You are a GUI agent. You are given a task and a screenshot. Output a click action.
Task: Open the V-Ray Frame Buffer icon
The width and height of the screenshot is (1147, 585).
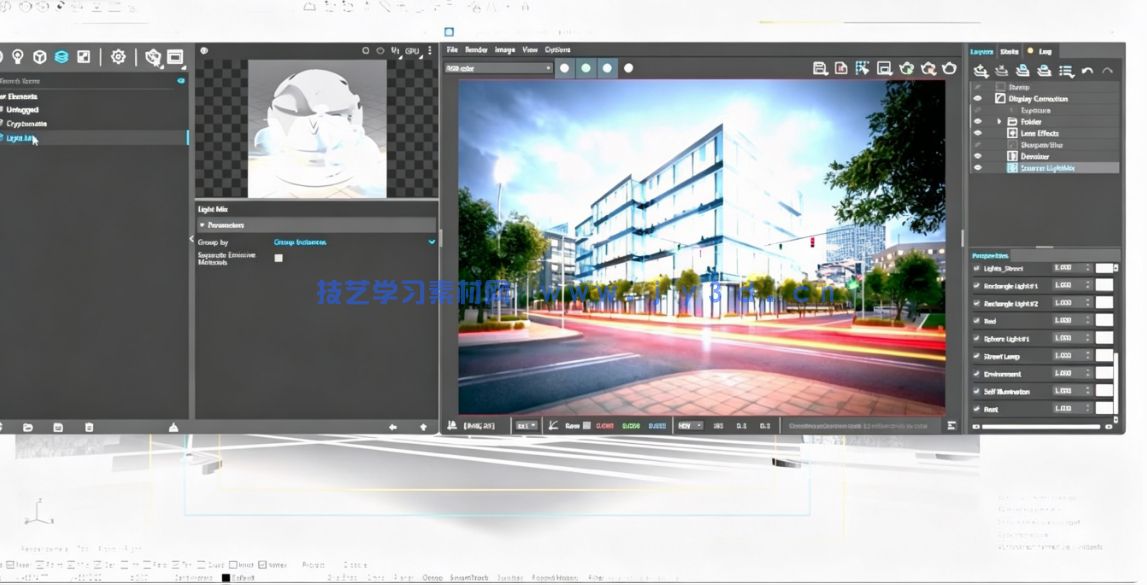click(x=174, y=57)
